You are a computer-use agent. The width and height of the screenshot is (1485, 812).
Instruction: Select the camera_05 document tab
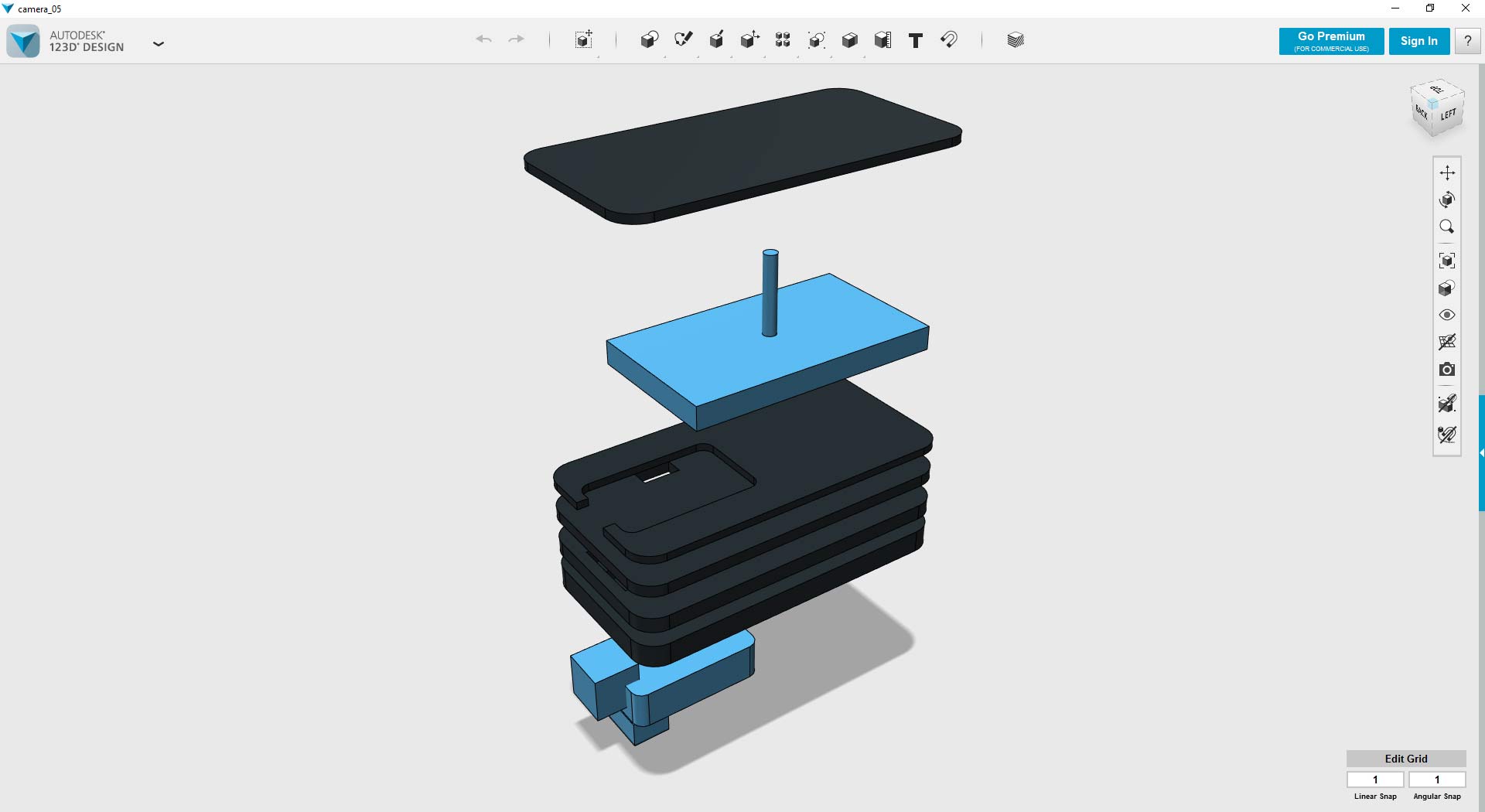(37, 9)
